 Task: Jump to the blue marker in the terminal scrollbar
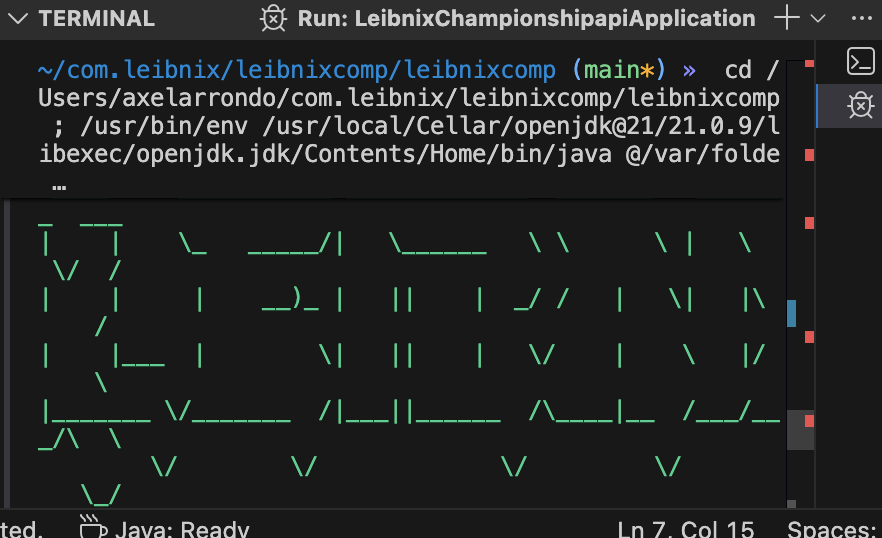click(x=792, y=313)
